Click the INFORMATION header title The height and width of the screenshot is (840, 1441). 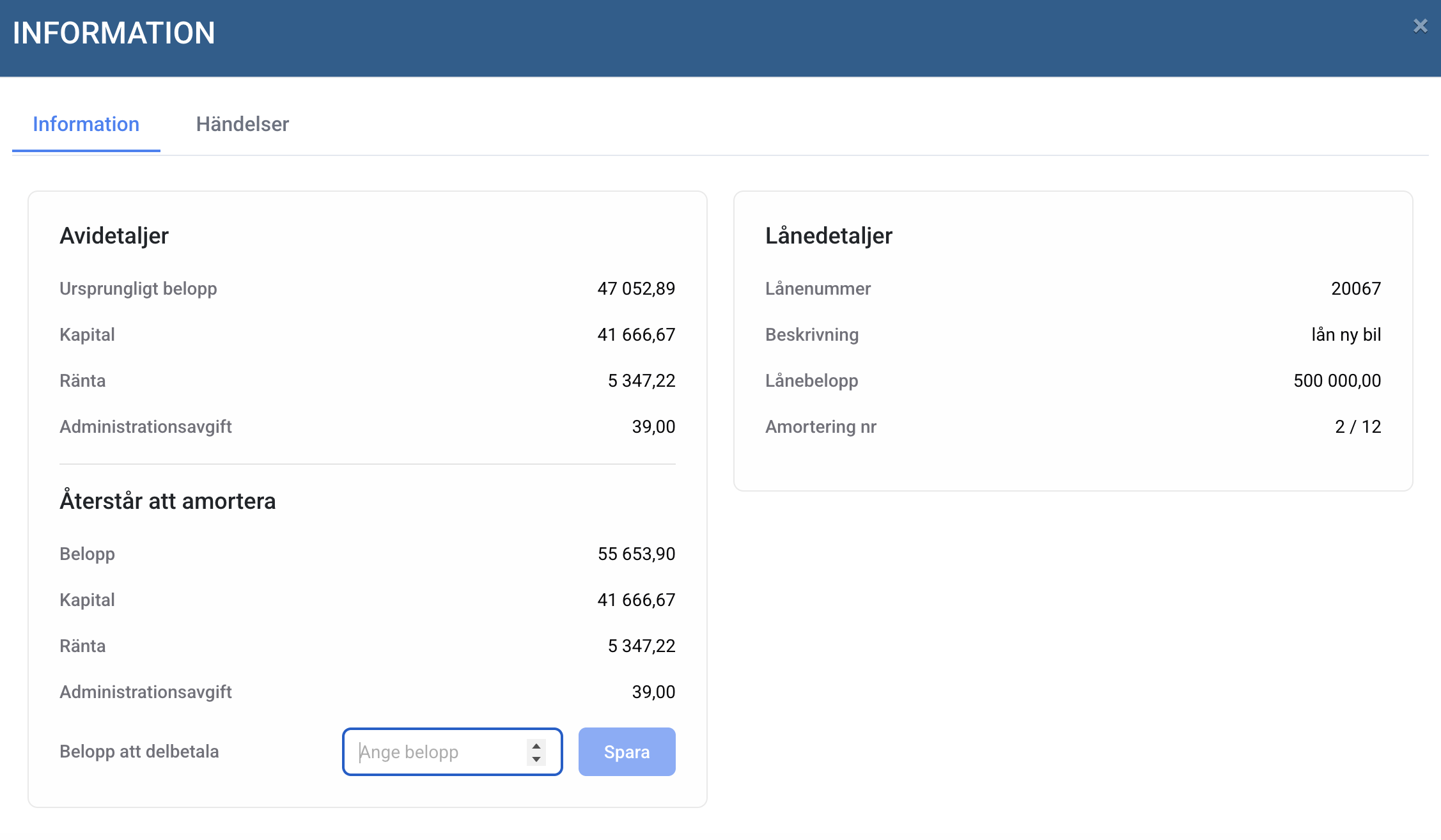click(114, 33)
